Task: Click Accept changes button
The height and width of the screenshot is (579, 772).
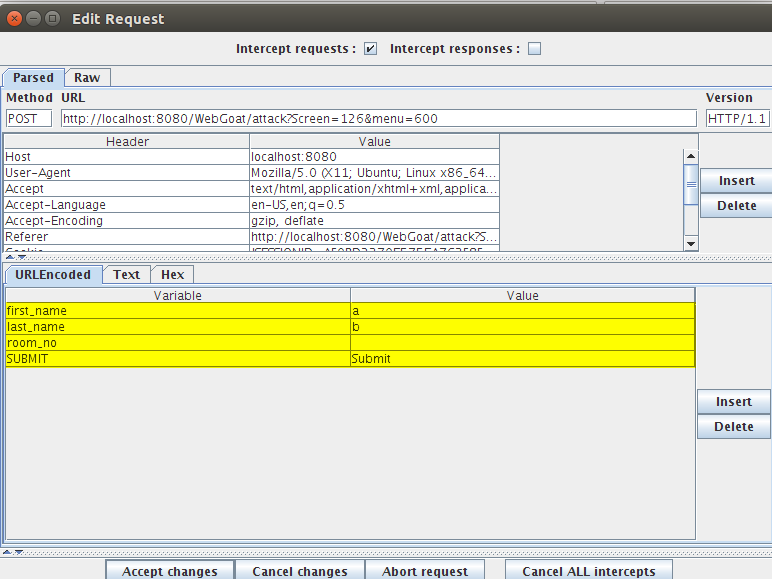Action: point(170,571)
